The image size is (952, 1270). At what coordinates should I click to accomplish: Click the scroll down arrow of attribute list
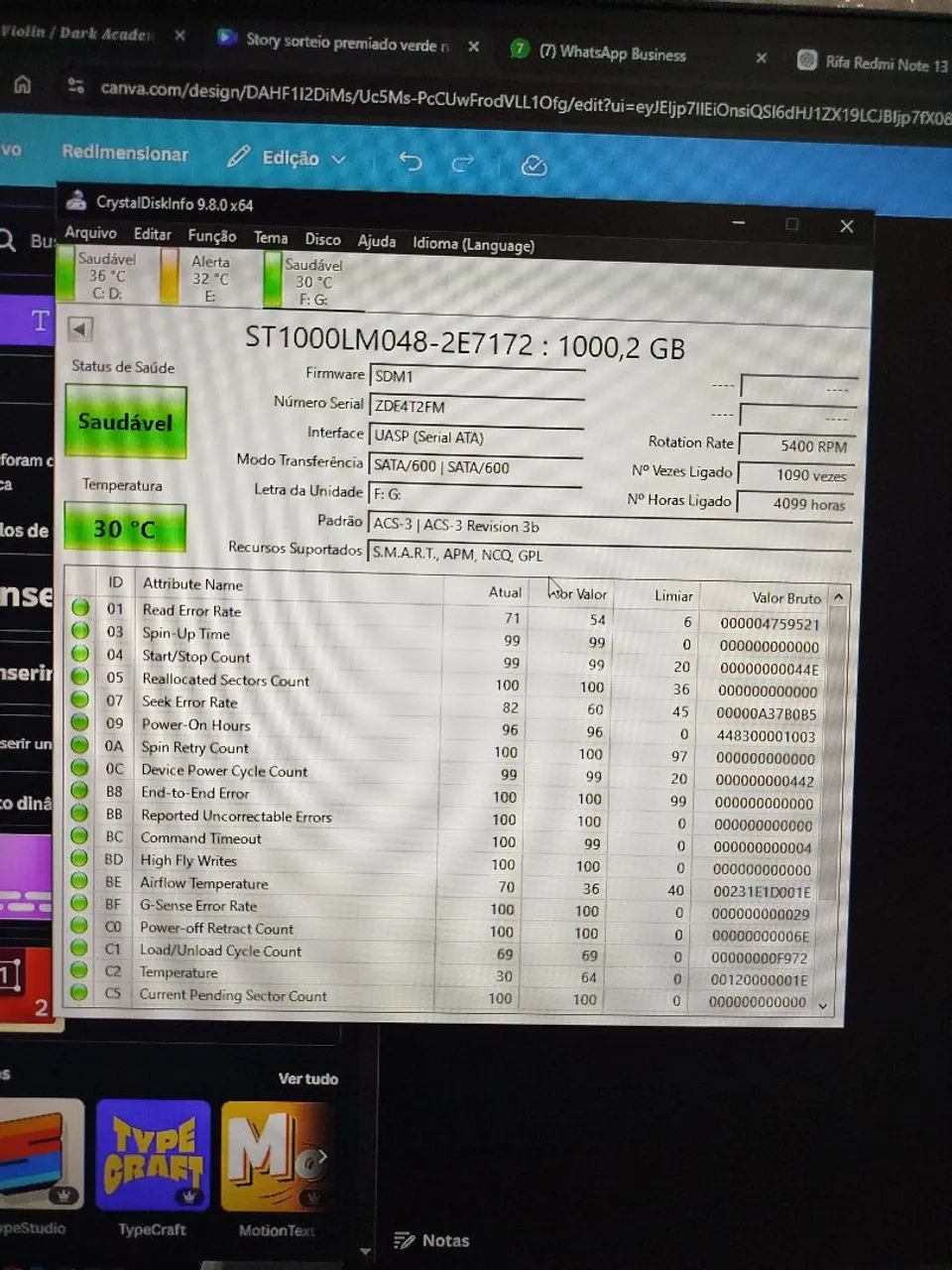pyautogui.click(x=823, y=1005)
